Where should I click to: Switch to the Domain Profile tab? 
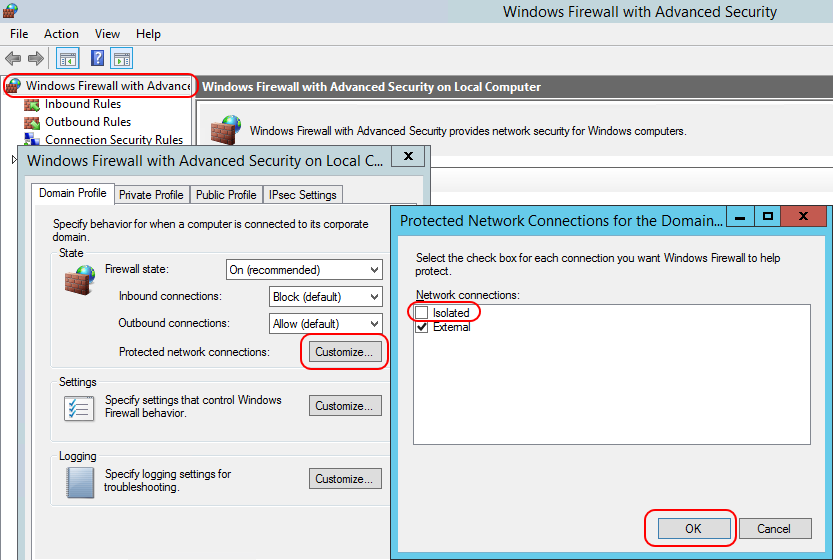(x=73, y=193)
